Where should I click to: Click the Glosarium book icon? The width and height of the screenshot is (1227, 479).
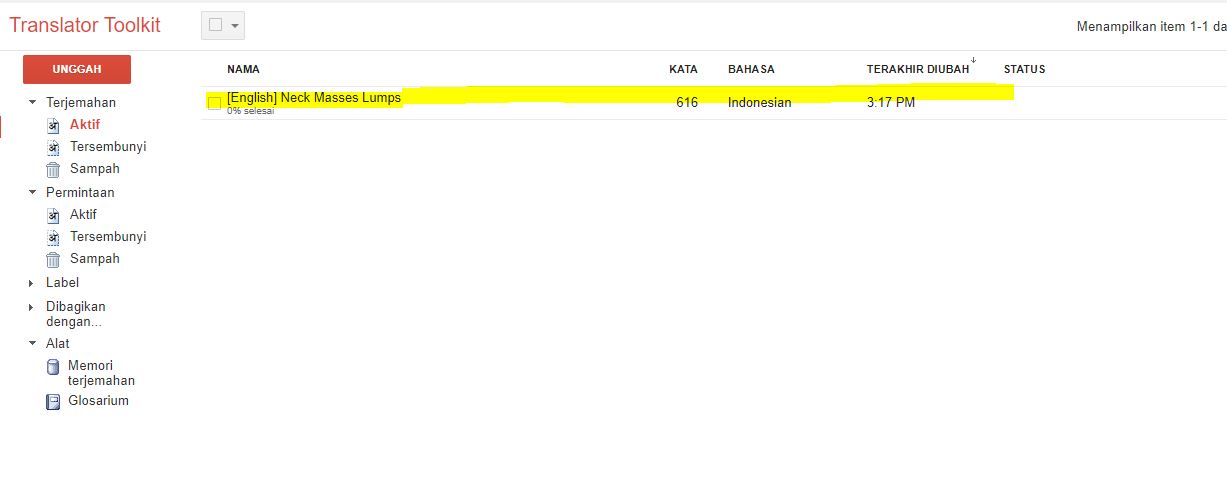[53, 402]
